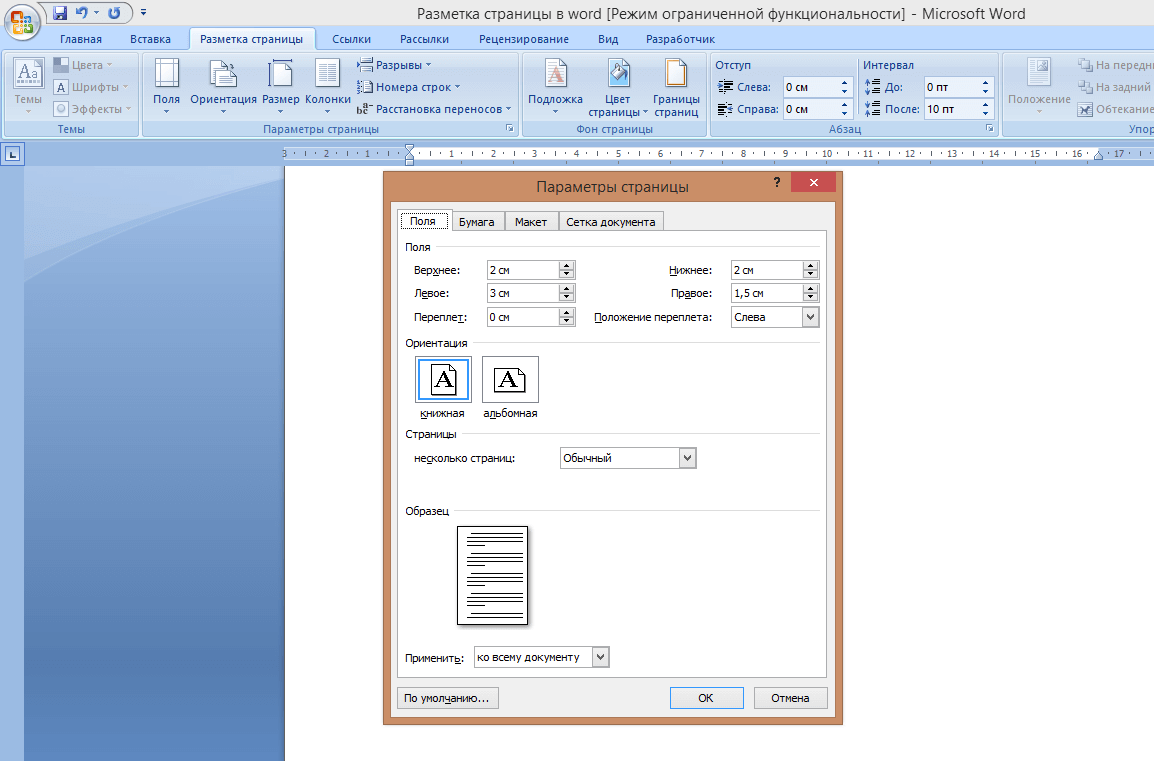Screen dimensions: 1154x761
Task: Click the Правое margin field
Action: coord(767,293)
